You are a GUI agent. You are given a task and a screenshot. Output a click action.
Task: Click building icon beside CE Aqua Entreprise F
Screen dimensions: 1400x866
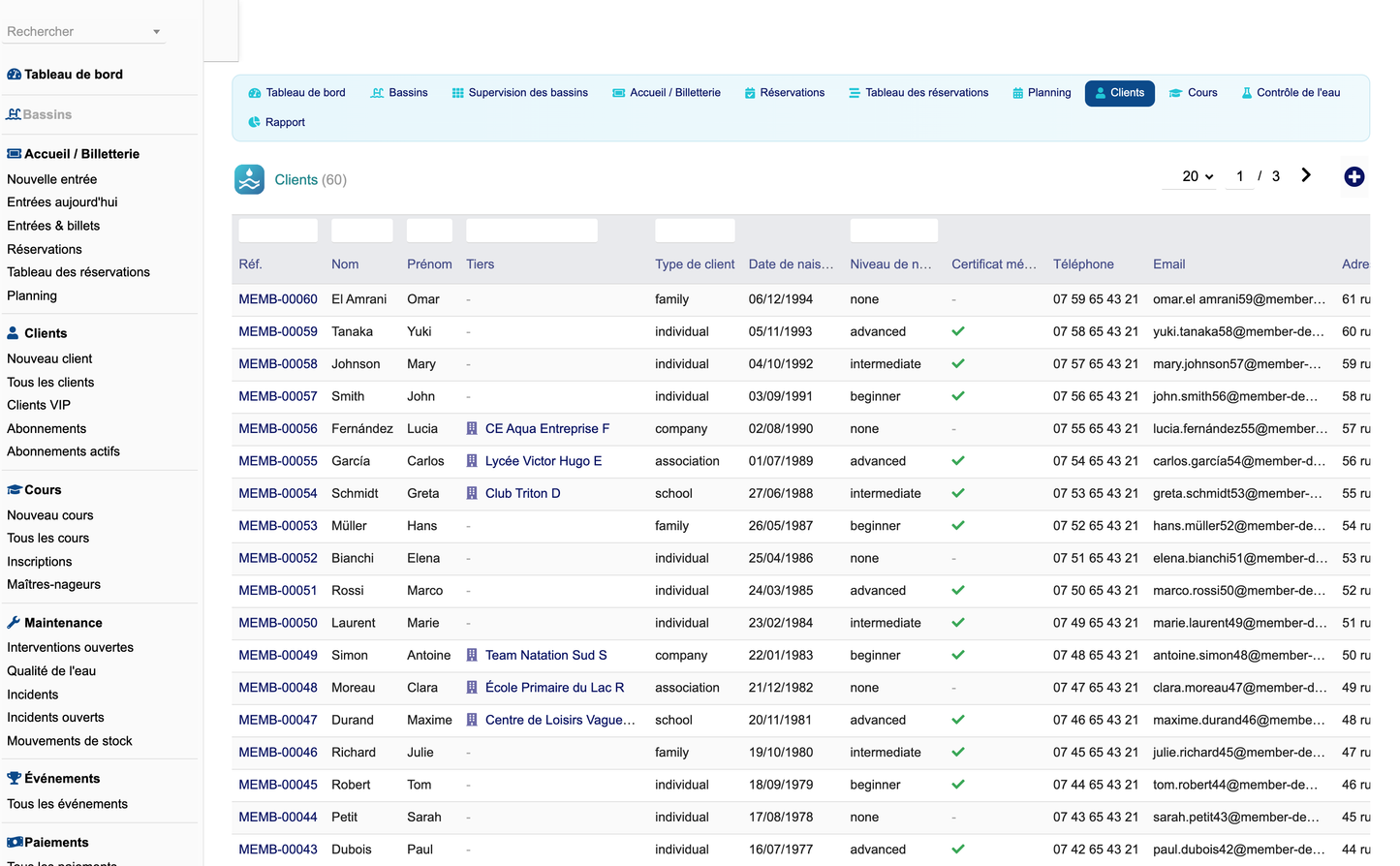tap(472, 428)
